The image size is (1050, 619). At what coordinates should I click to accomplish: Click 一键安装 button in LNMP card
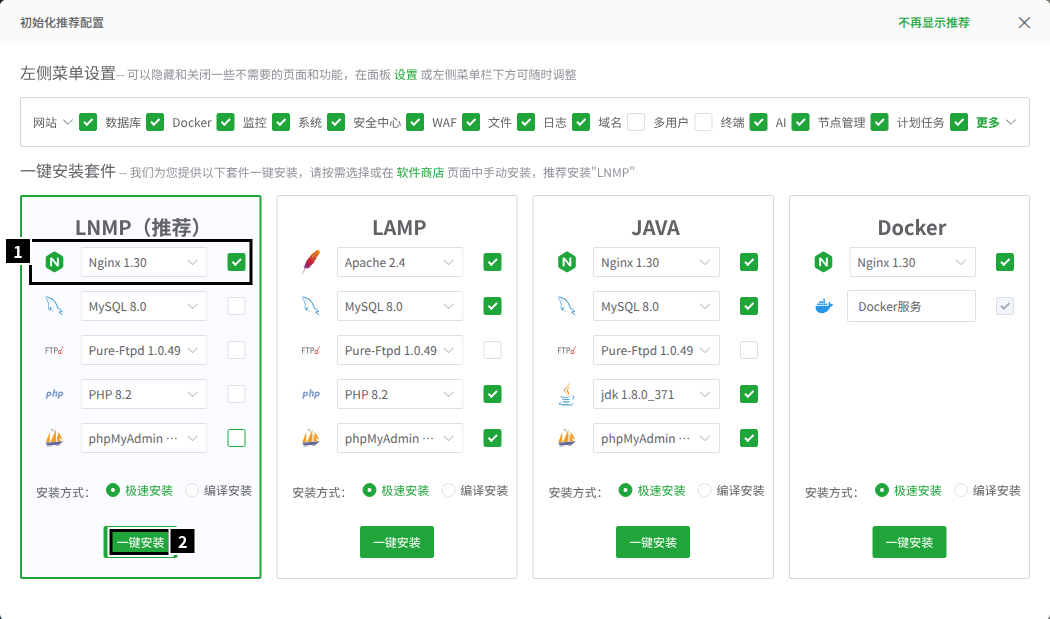[141, 542]
